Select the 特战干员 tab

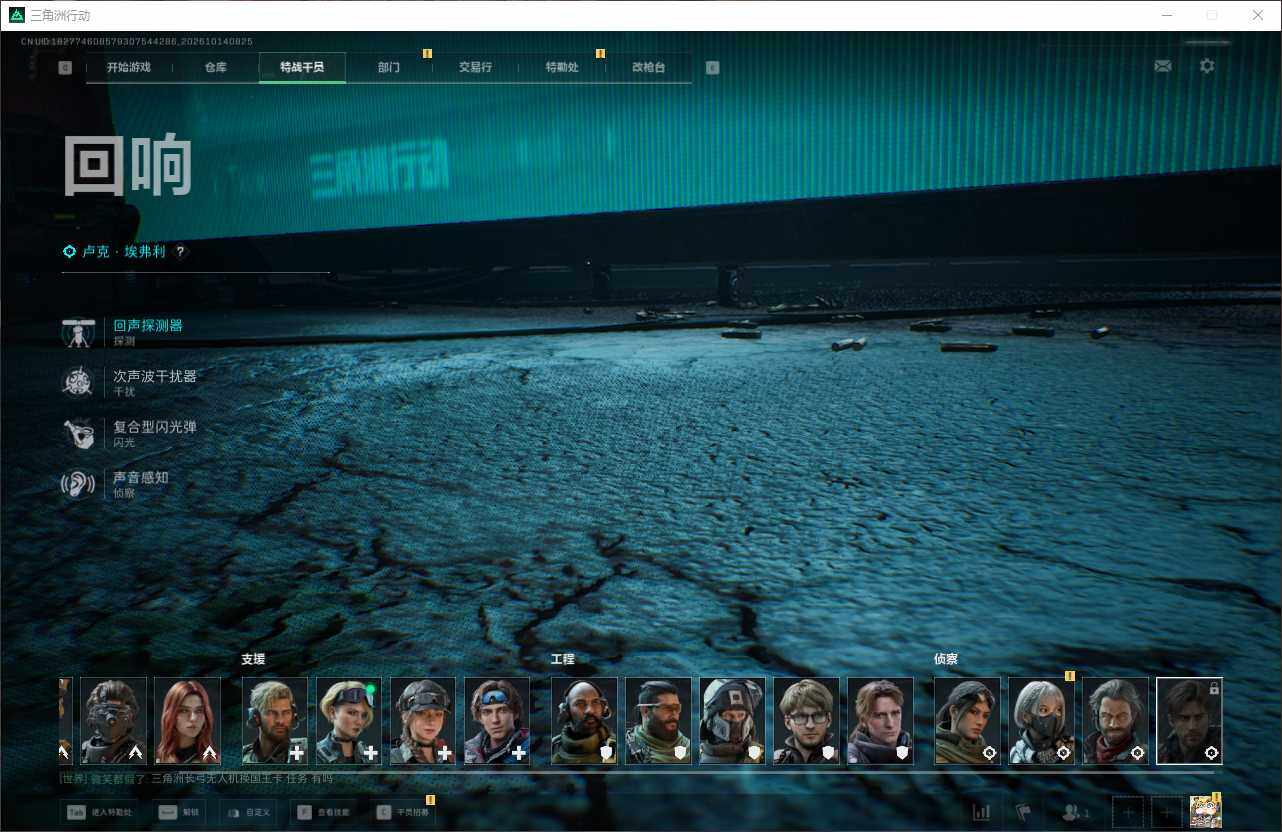tap(302, 67)
